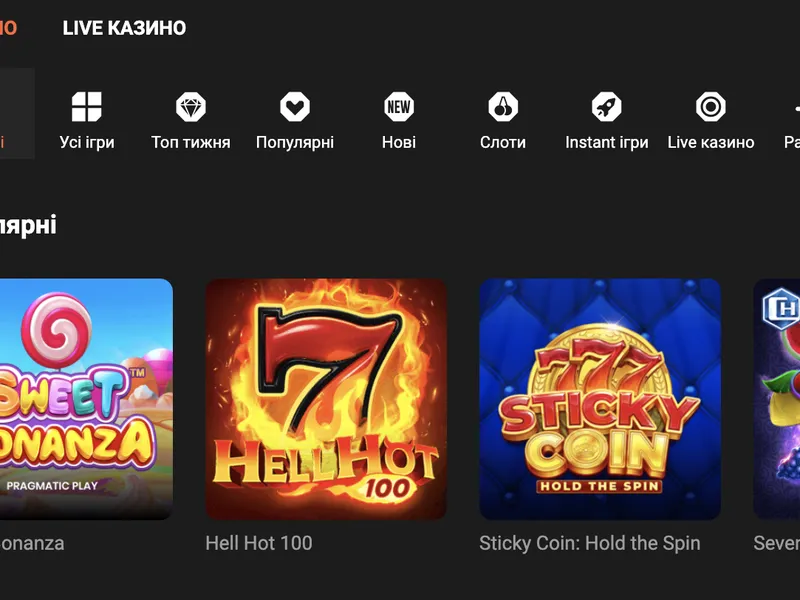Image resolution: width=800 pixels, height=600 pixels.
Task: Click the diamond icon for Топ тижня
Action: [191, 107]
